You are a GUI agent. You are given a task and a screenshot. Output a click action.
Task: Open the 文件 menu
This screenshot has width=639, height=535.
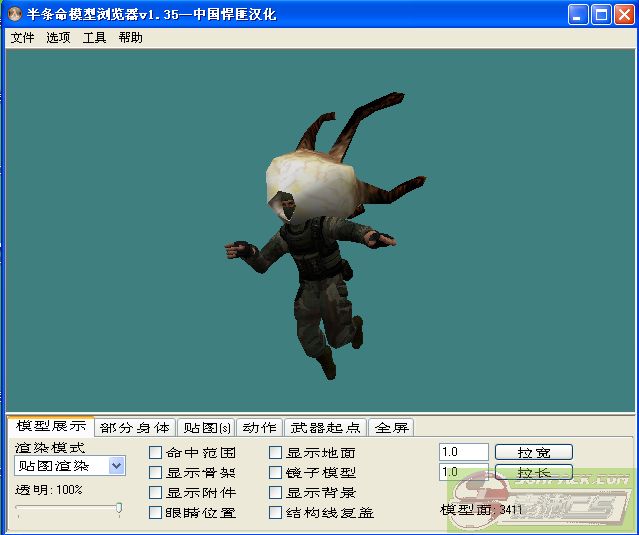22,38
